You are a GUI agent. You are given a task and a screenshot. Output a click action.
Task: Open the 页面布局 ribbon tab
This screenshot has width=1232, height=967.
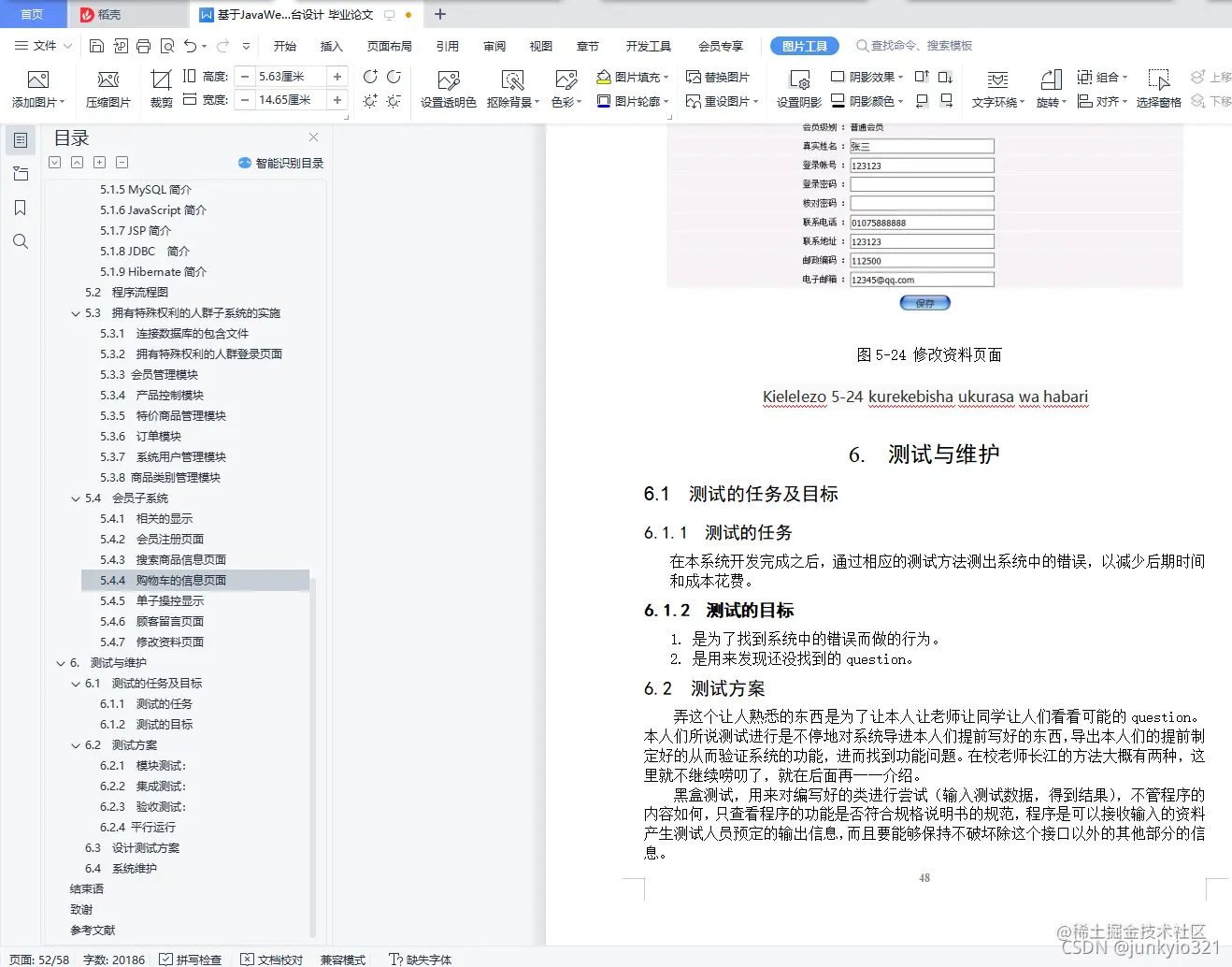click(390, 46)
